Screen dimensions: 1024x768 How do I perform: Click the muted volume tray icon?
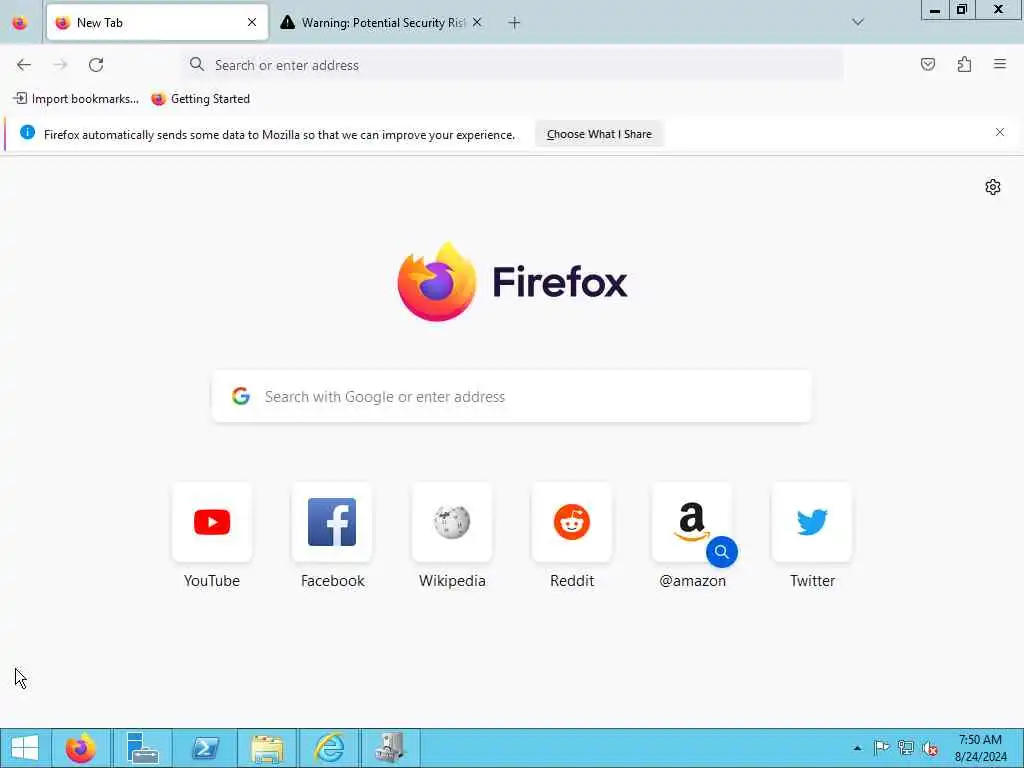[x=930, y=748]
